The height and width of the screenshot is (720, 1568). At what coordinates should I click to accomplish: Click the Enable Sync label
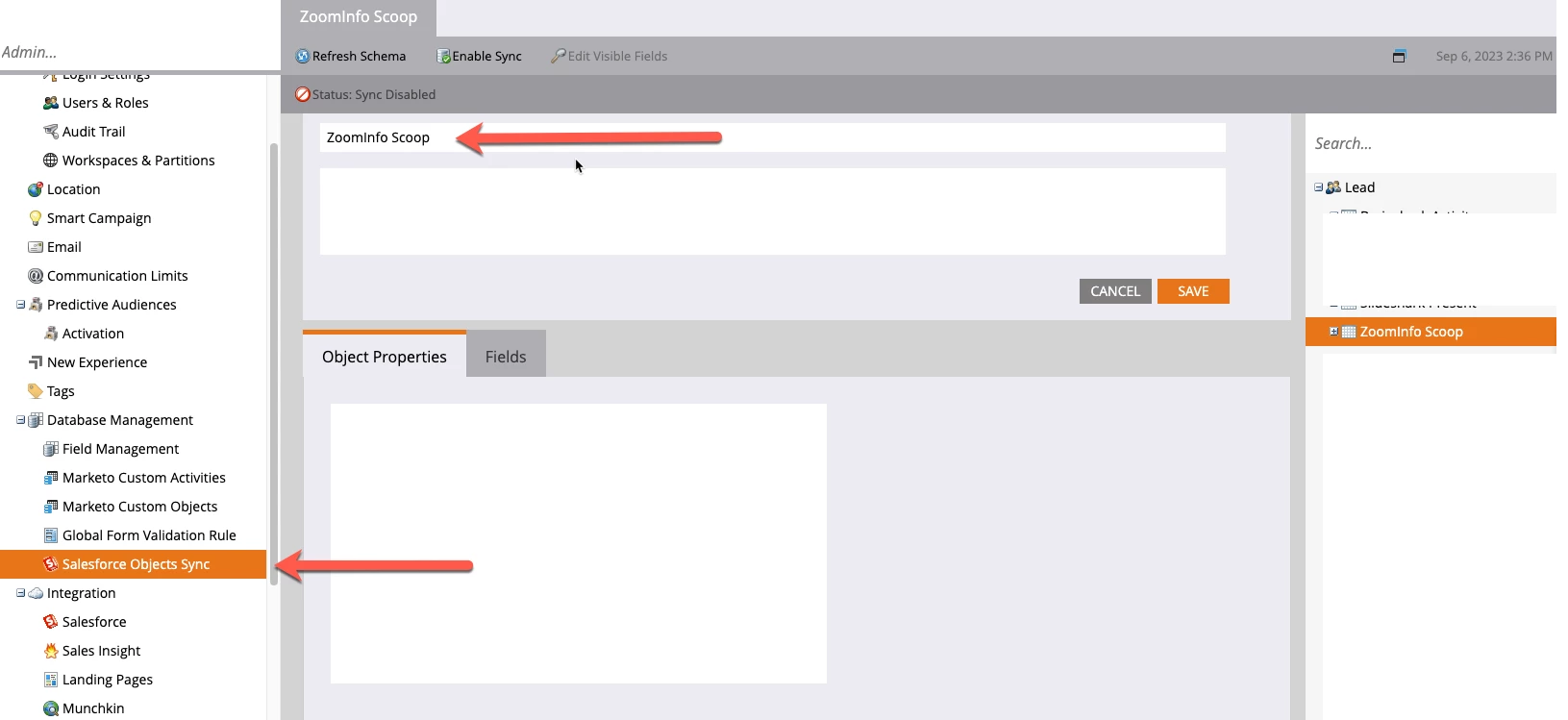(x=487, y=56)
